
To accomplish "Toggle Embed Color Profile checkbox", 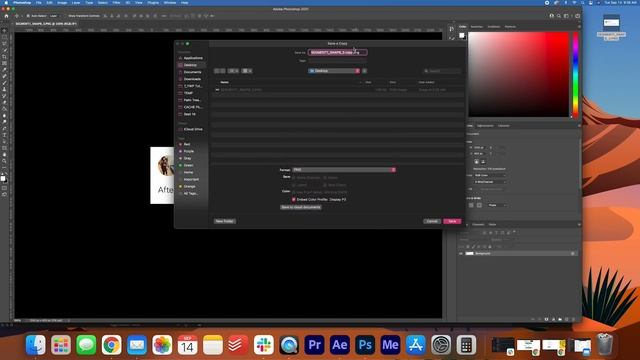I will [x=293, y=200].
